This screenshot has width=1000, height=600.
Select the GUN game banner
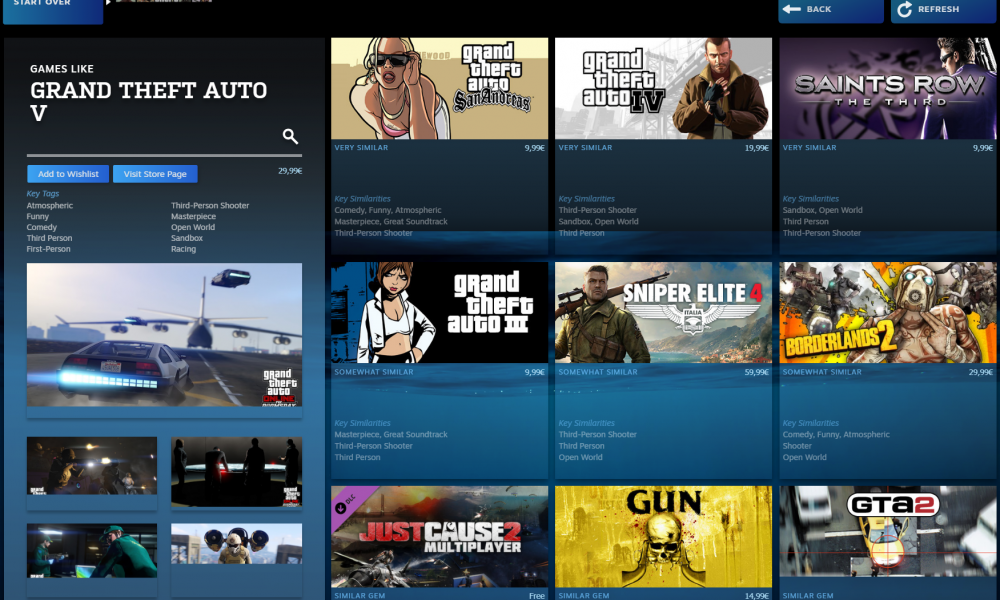[x=663, y=537]
